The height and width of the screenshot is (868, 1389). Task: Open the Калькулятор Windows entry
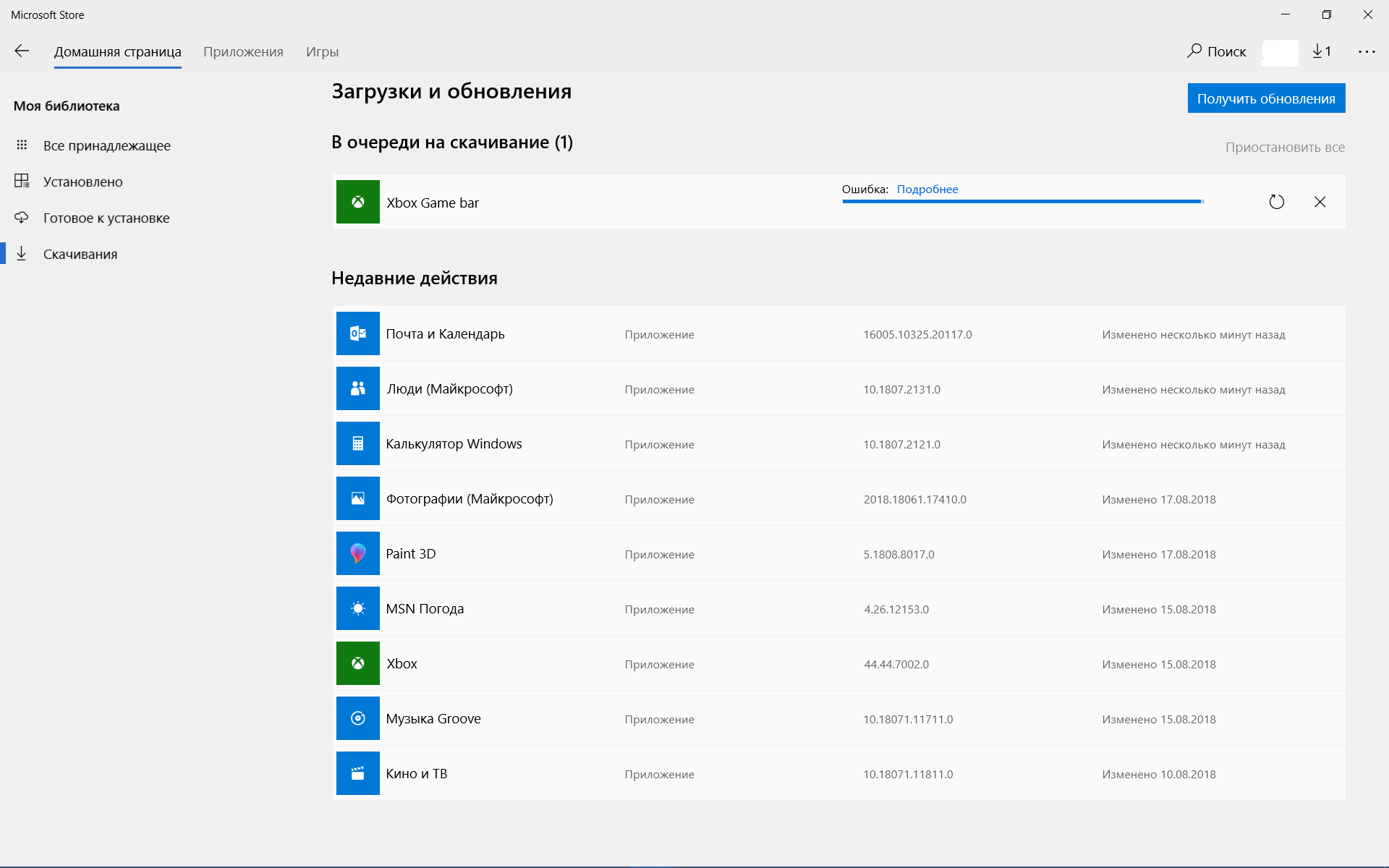[x=839, y=443]
